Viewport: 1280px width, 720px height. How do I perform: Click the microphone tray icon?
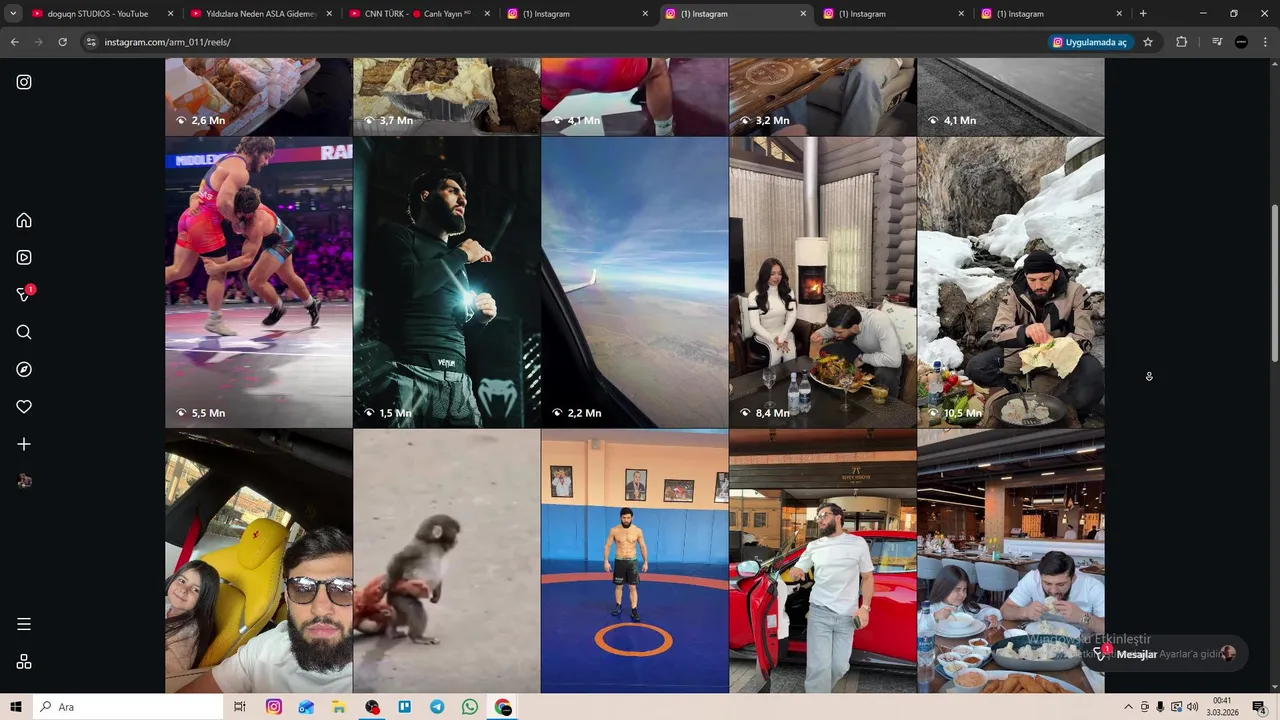1161,707
